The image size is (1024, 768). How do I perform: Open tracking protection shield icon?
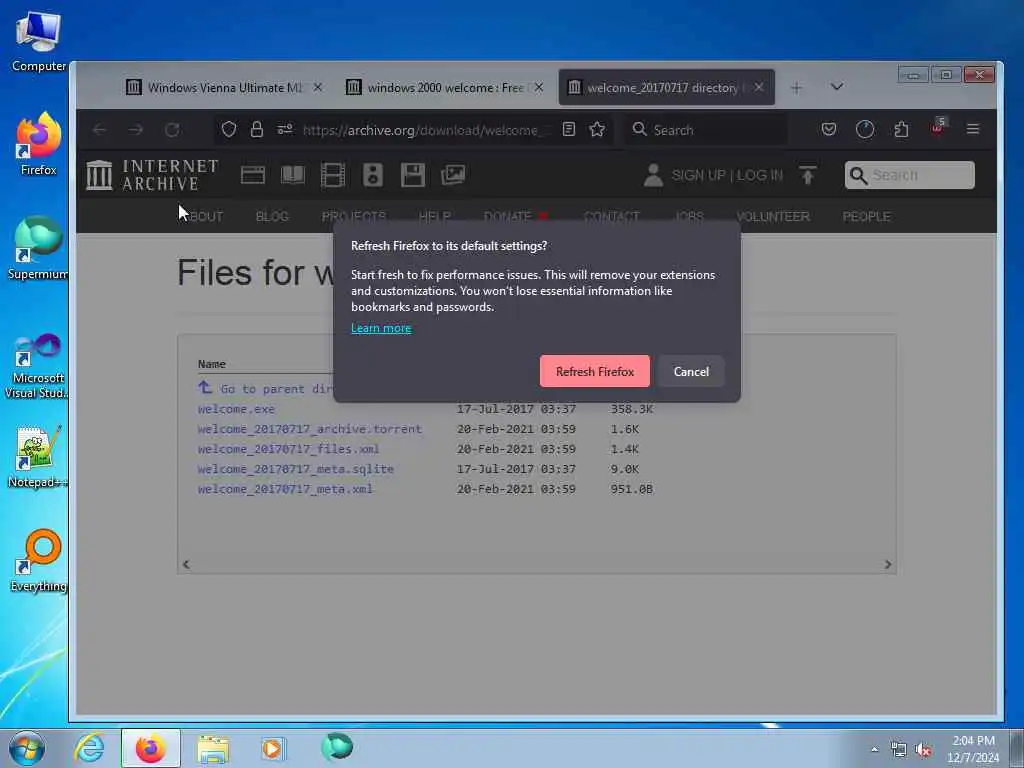point(229,129)
